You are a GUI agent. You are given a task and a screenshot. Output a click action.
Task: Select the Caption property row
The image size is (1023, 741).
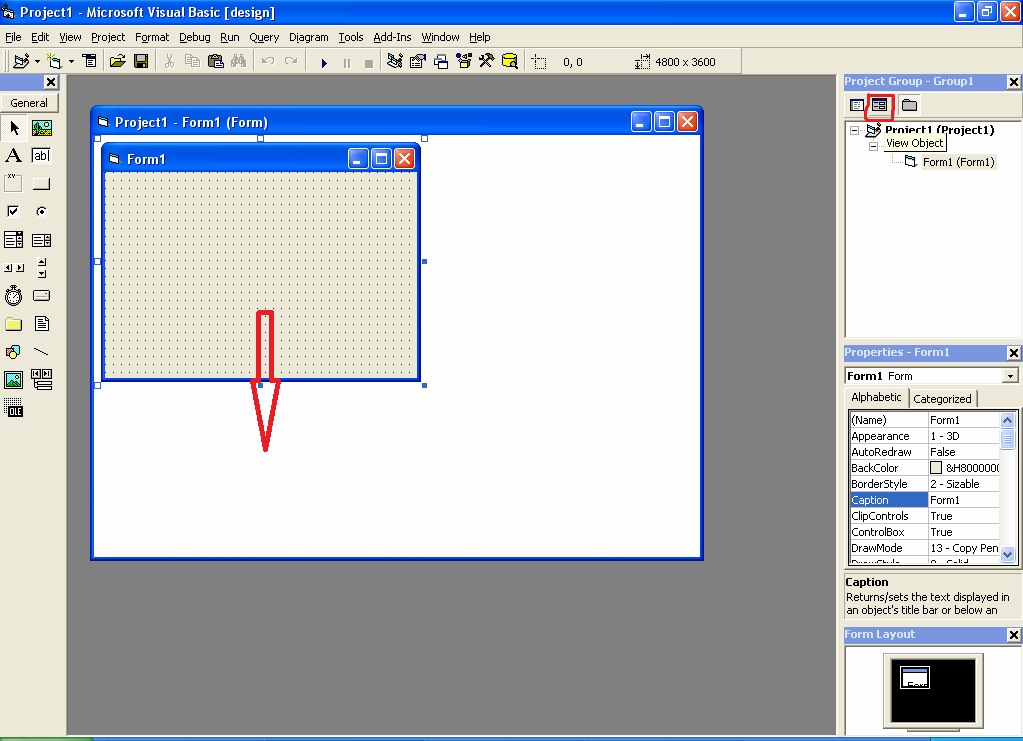click(x=924, y=500)
